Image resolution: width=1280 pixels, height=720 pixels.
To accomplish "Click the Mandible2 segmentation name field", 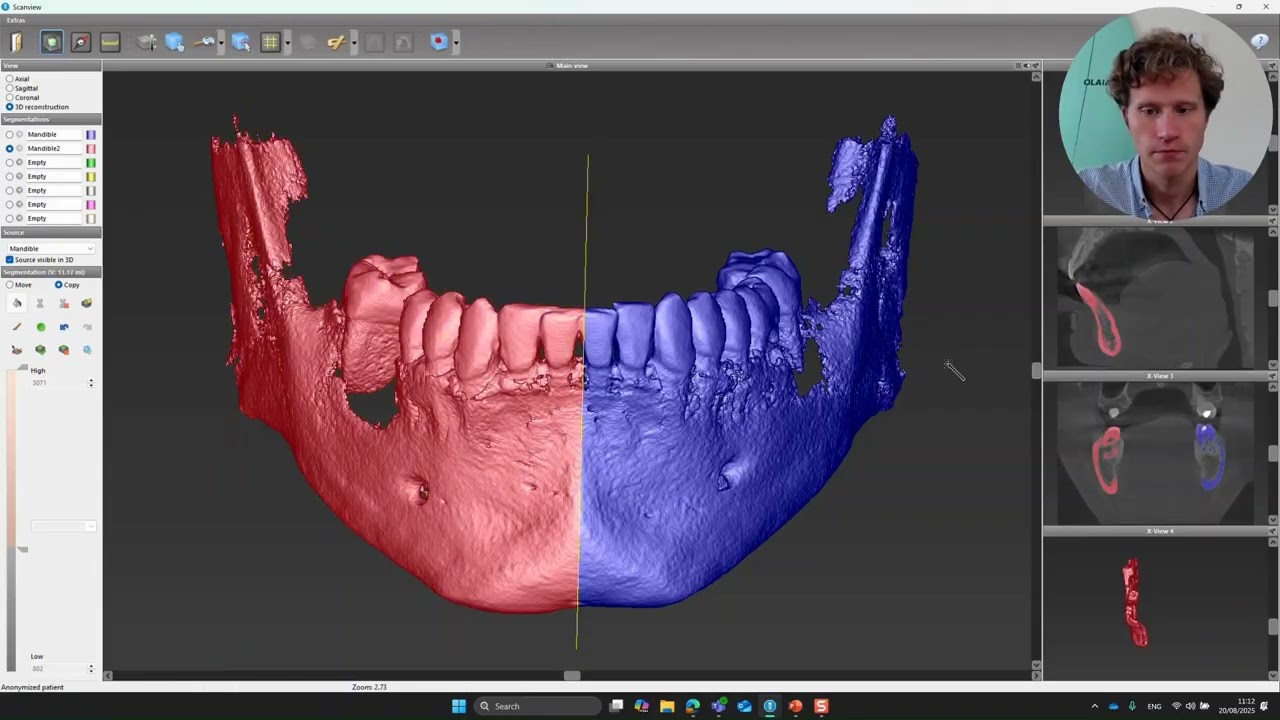I will point(54,148).
